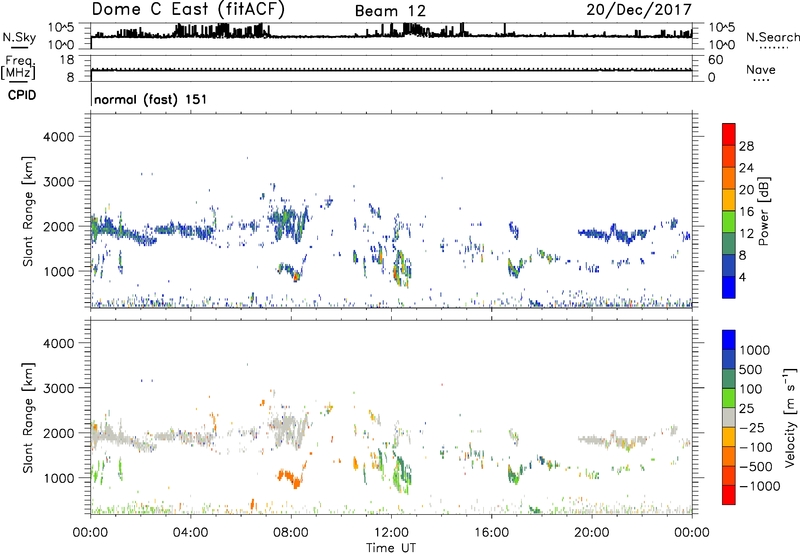Click the red bottom of the Velocity colorbar
This screenshot has height=554, width=800.
729,495
